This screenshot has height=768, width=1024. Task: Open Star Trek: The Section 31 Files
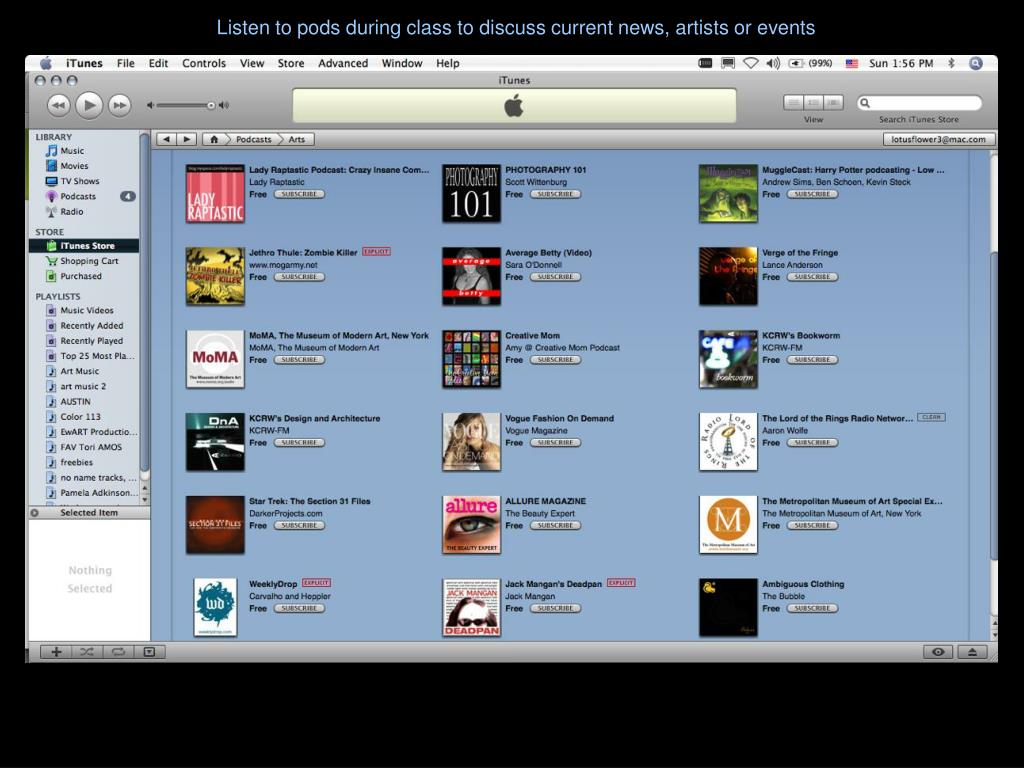pyautogui.click(x=310, y=502)
